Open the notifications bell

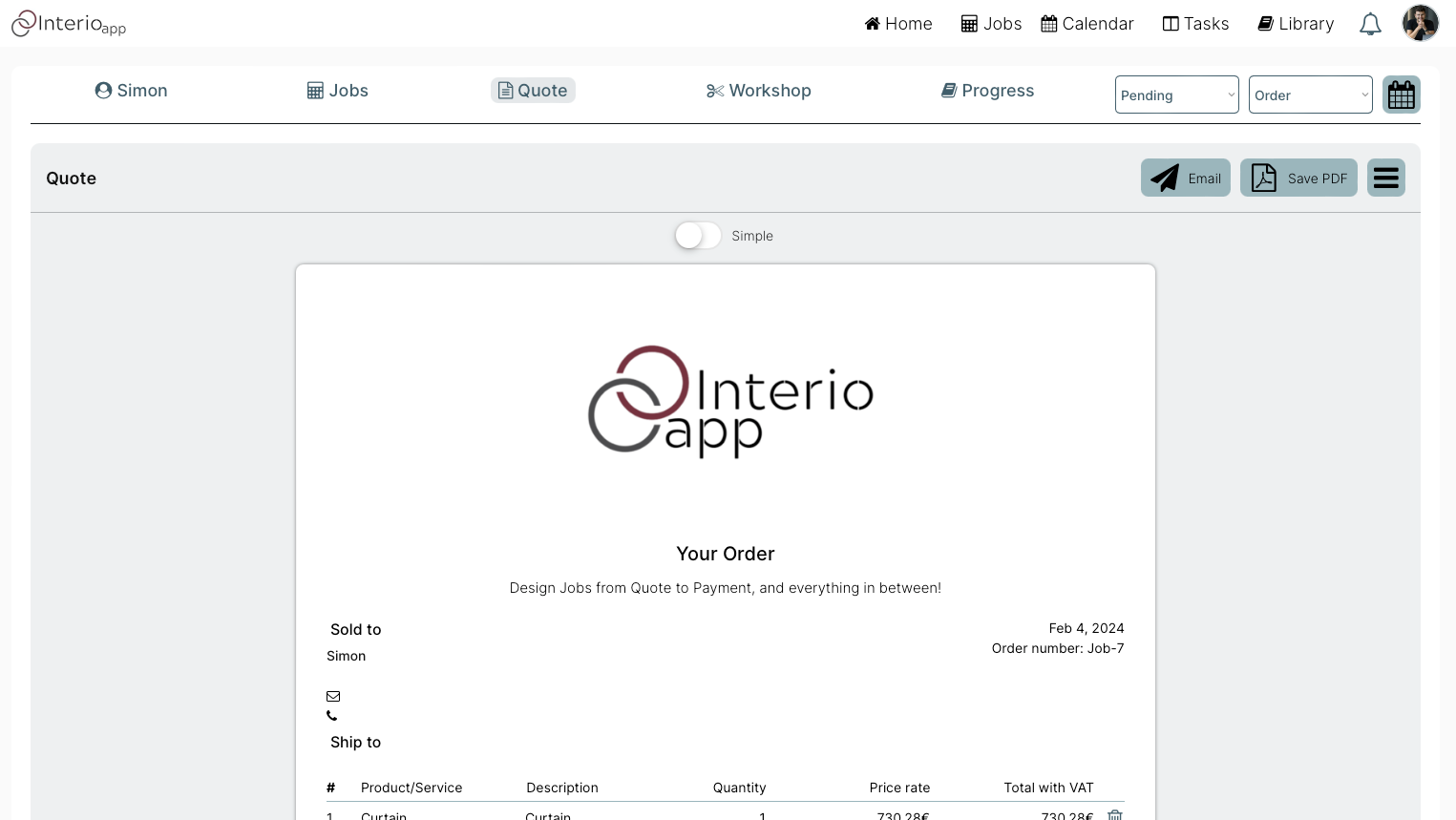point(1370,24)
